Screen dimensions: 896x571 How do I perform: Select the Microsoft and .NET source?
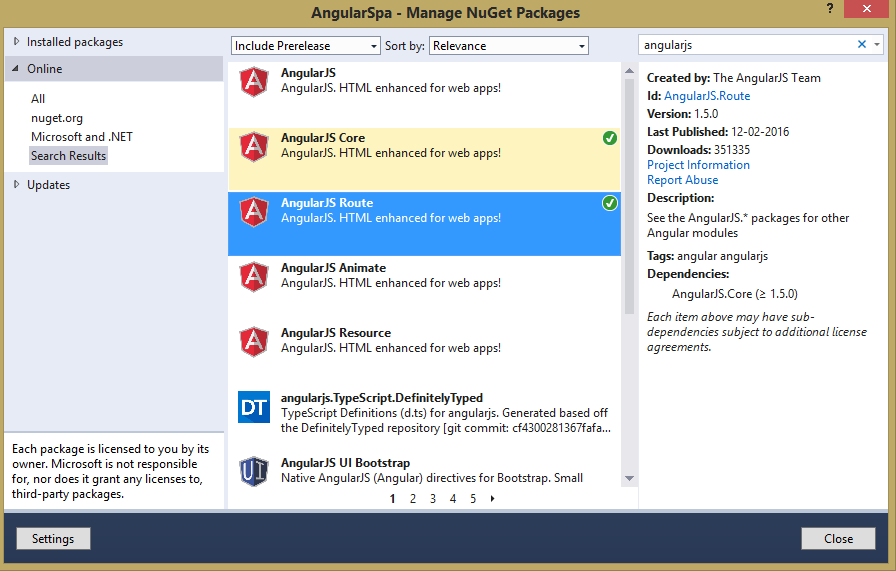point(82,137)
